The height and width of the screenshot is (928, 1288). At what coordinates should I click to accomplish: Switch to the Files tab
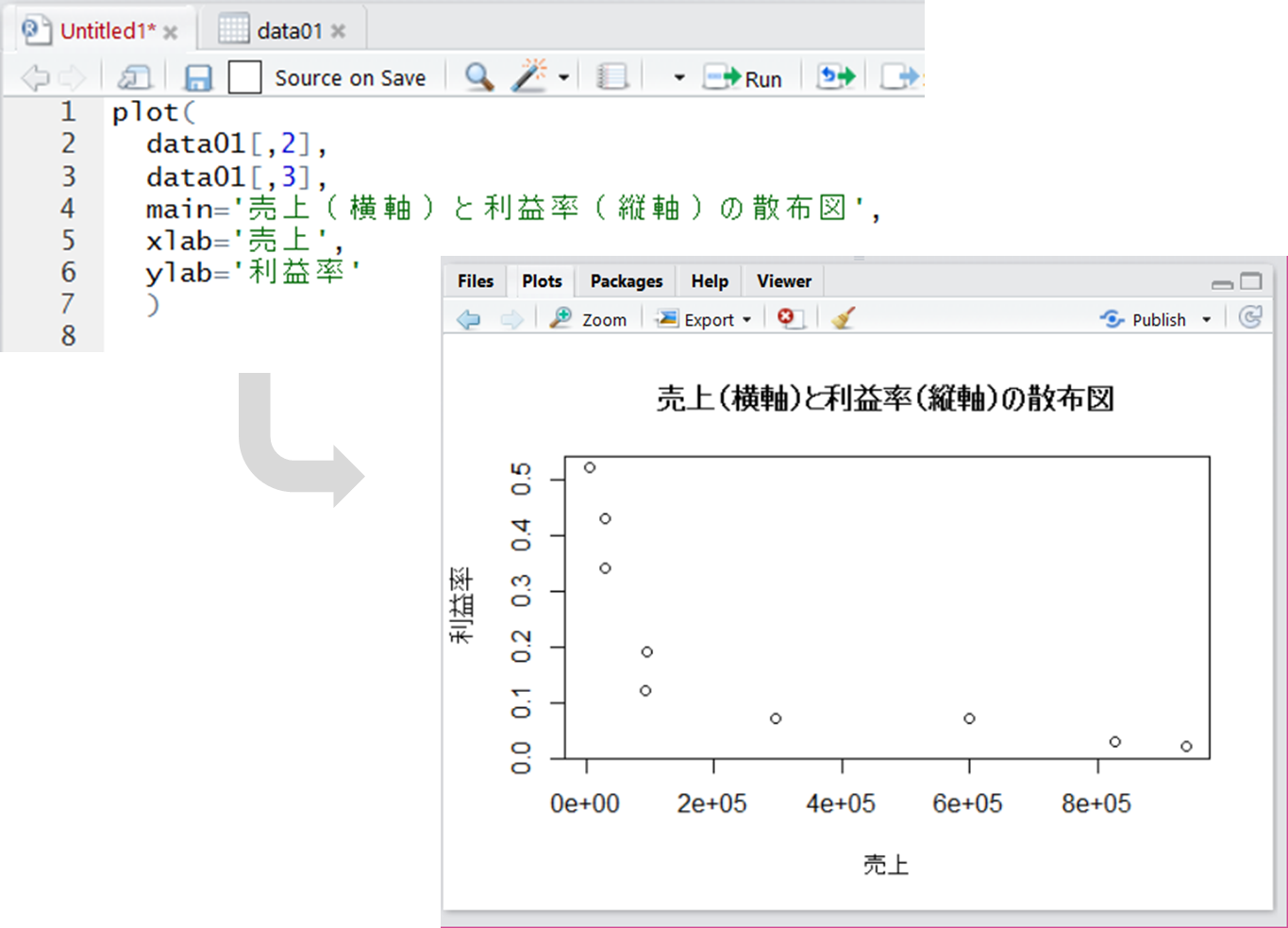(x=475, y=281)
